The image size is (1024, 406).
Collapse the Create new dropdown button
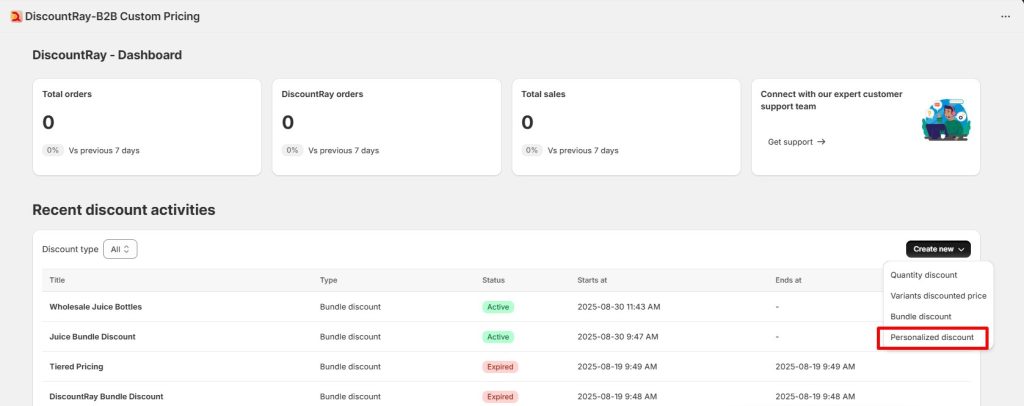pyautogui.click(x=938, y=249)
